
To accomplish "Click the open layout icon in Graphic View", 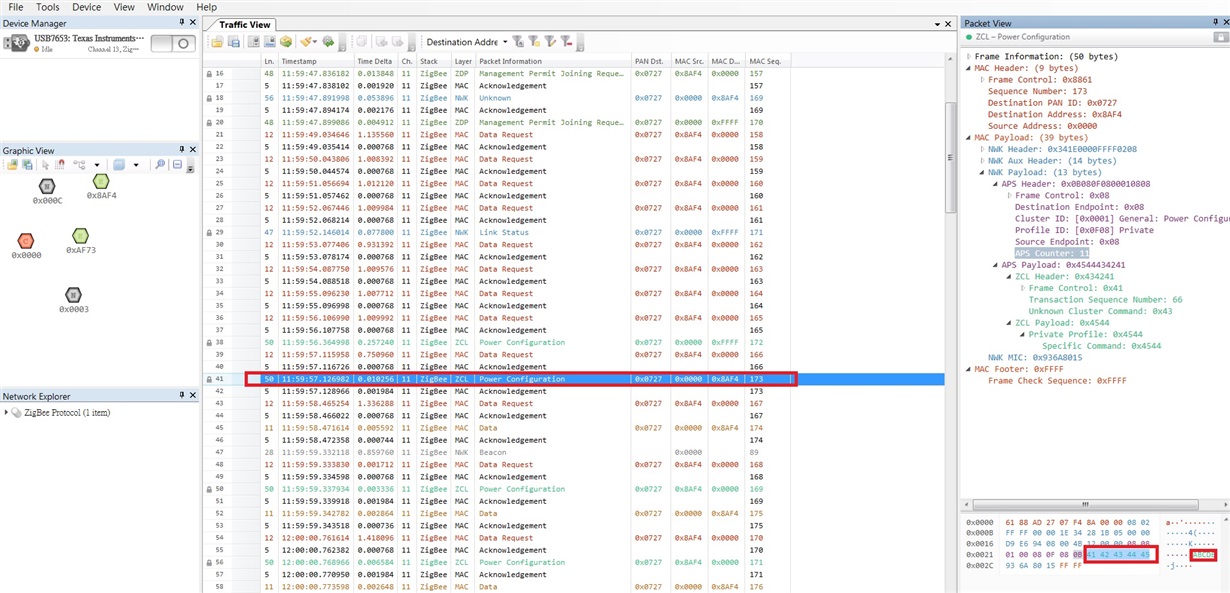I will coord(13,165).
